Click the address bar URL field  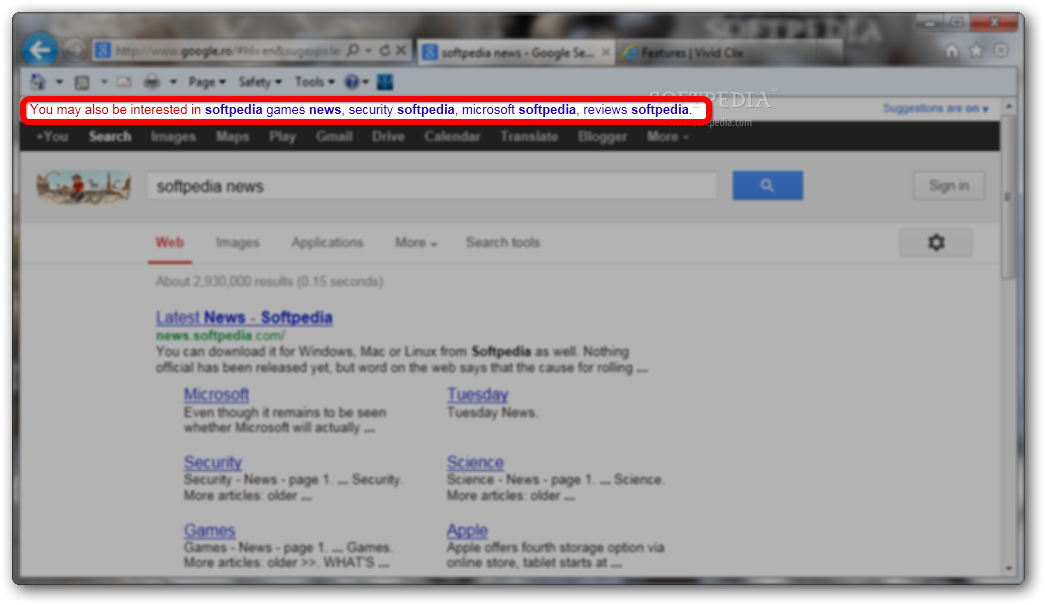(227, 51)
